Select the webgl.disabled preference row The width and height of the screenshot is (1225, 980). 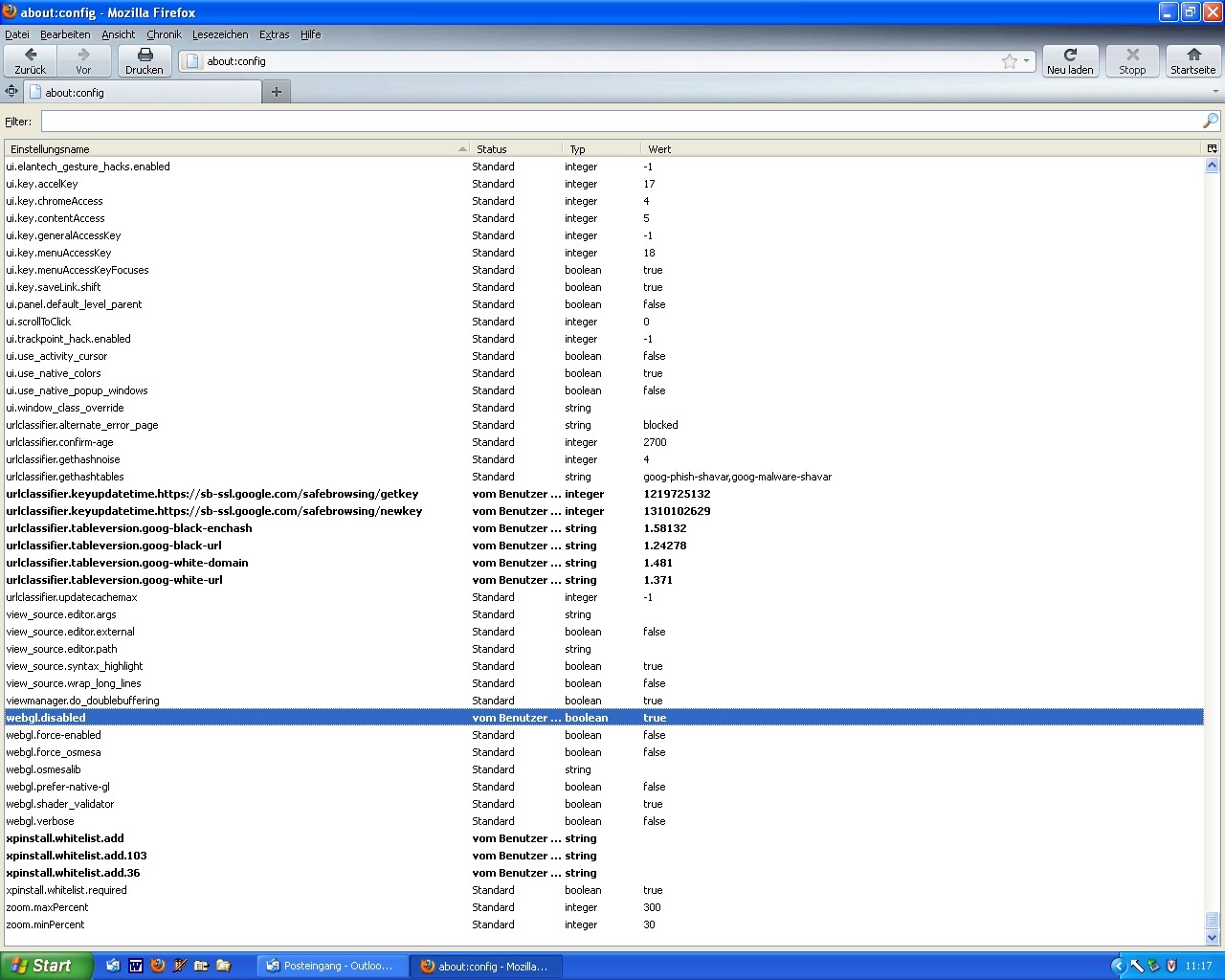pyautogui.click(x=46, y=718)
